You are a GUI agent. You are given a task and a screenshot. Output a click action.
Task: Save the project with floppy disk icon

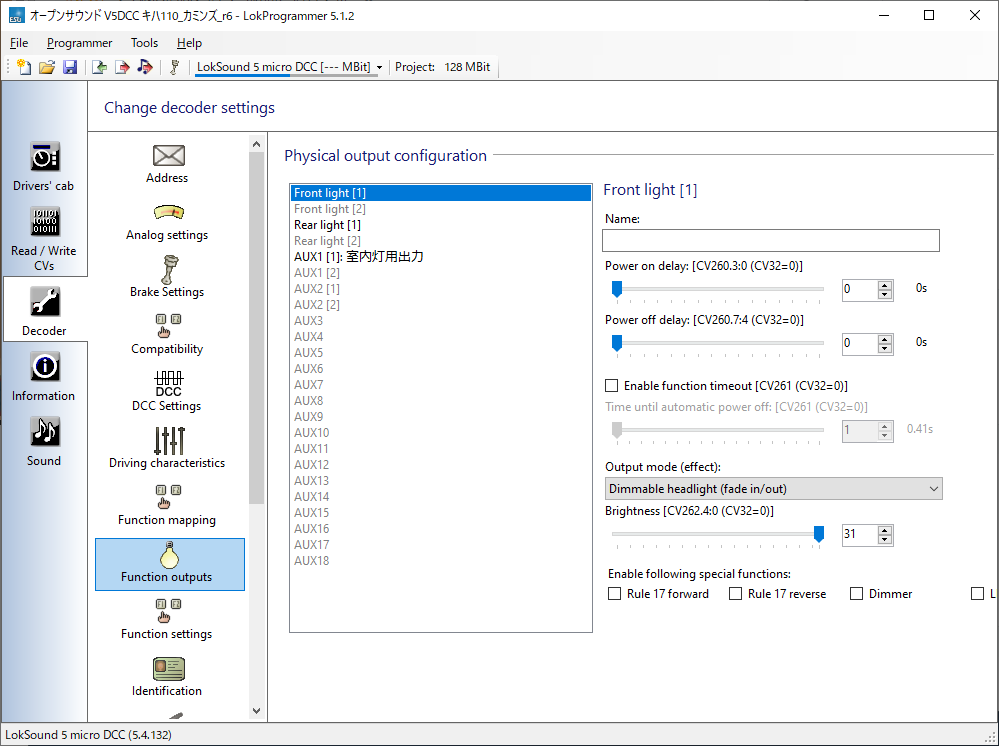coord(69,66)
